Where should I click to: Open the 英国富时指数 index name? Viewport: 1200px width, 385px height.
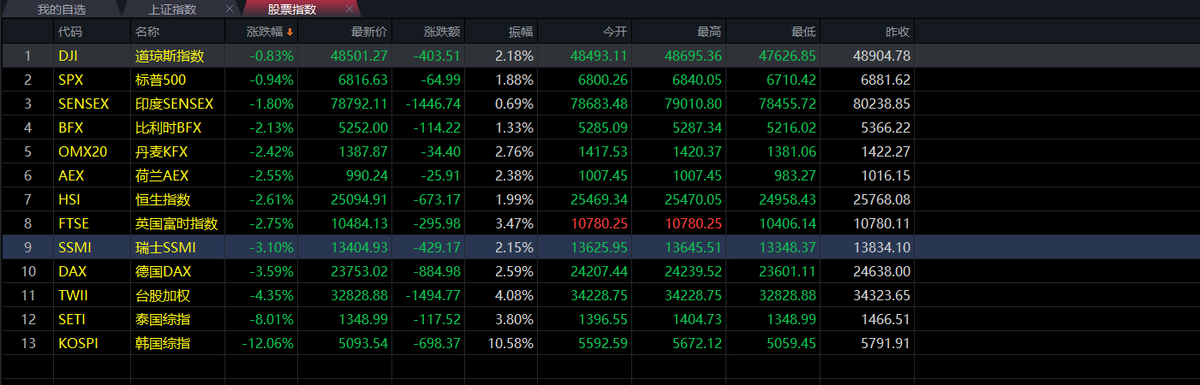click(176, 223)
